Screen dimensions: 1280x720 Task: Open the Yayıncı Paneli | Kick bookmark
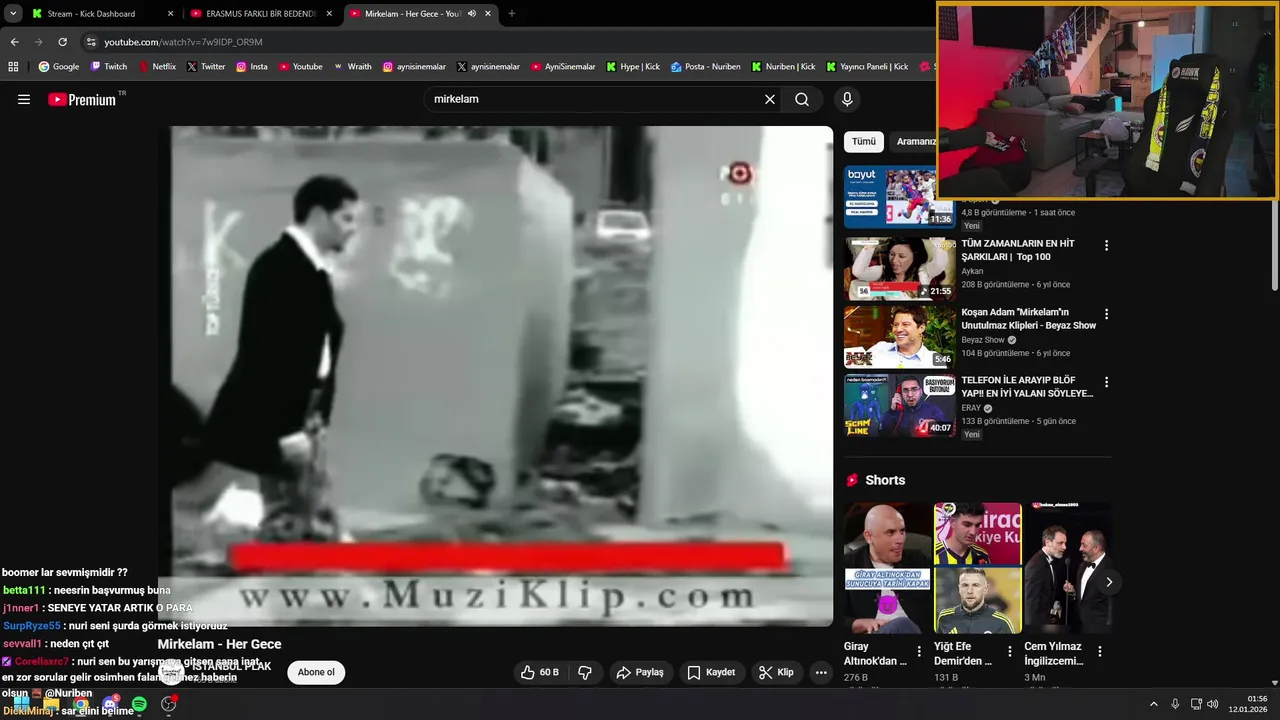(x=867, y=67)
